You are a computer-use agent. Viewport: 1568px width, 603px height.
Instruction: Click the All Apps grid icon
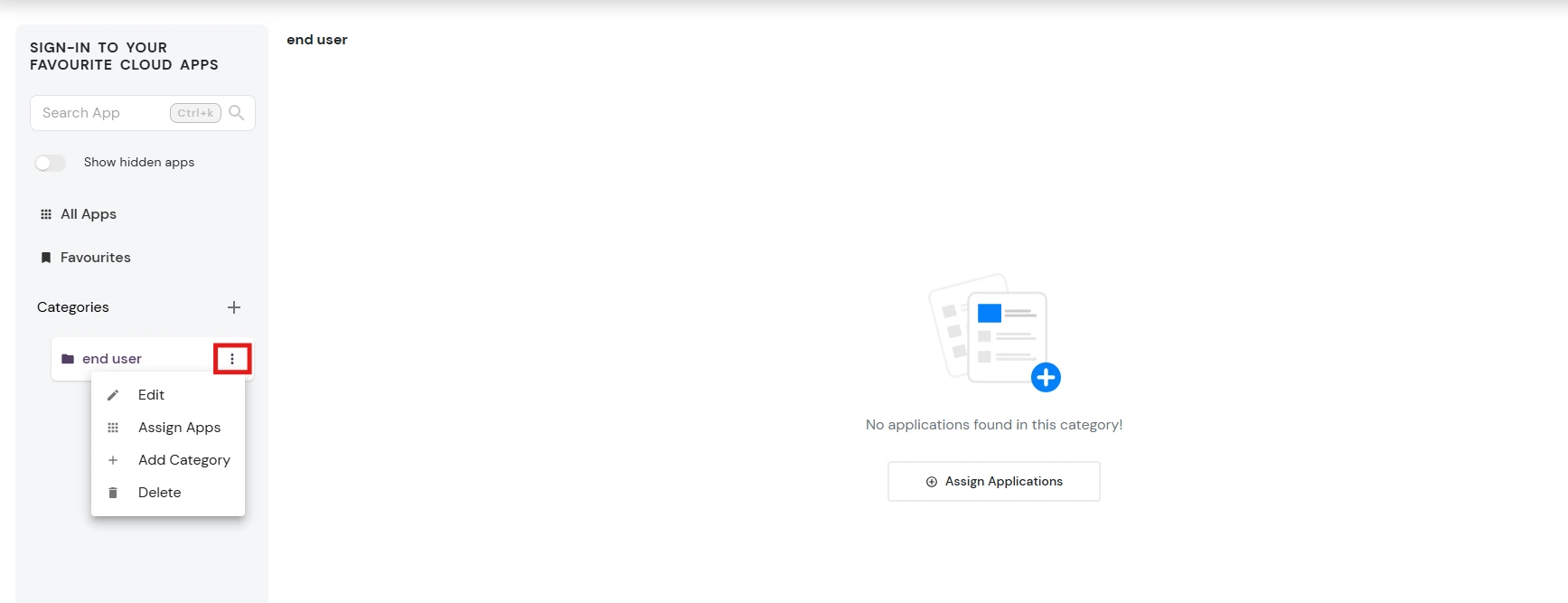click(x=46, y=214)
